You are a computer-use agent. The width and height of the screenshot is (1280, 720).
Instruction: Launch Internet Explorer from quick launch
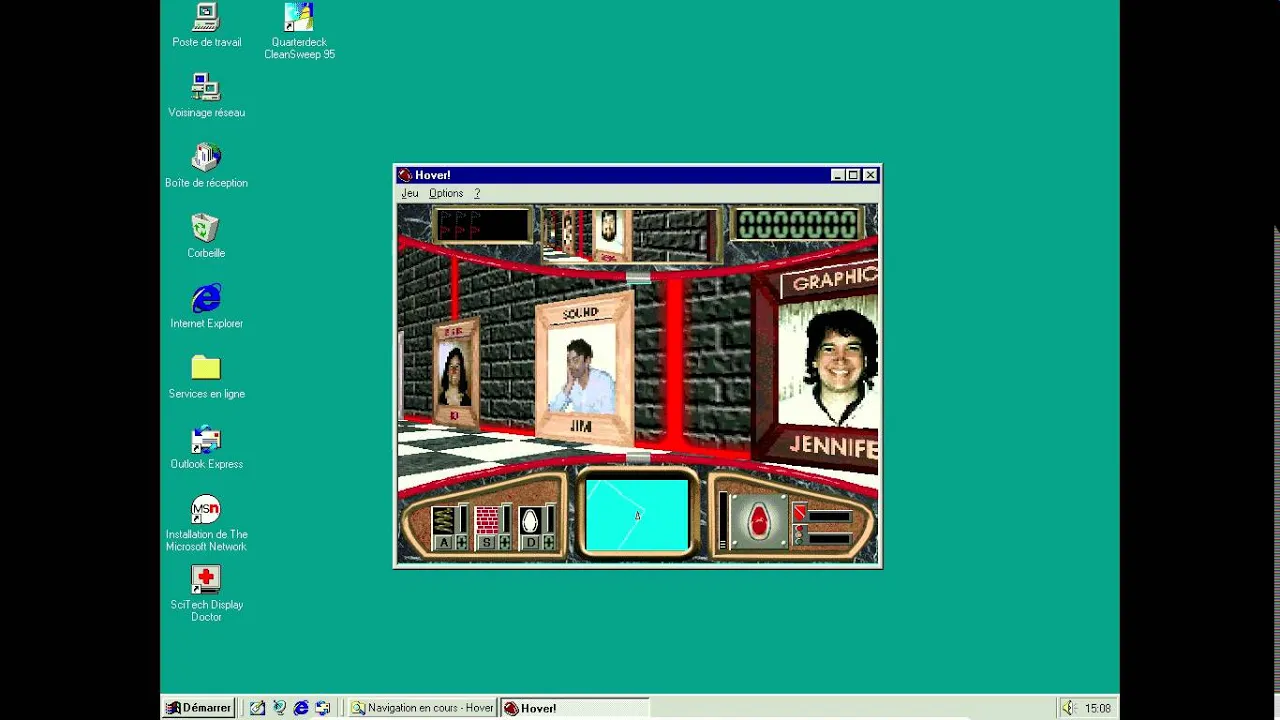(301, 708)
